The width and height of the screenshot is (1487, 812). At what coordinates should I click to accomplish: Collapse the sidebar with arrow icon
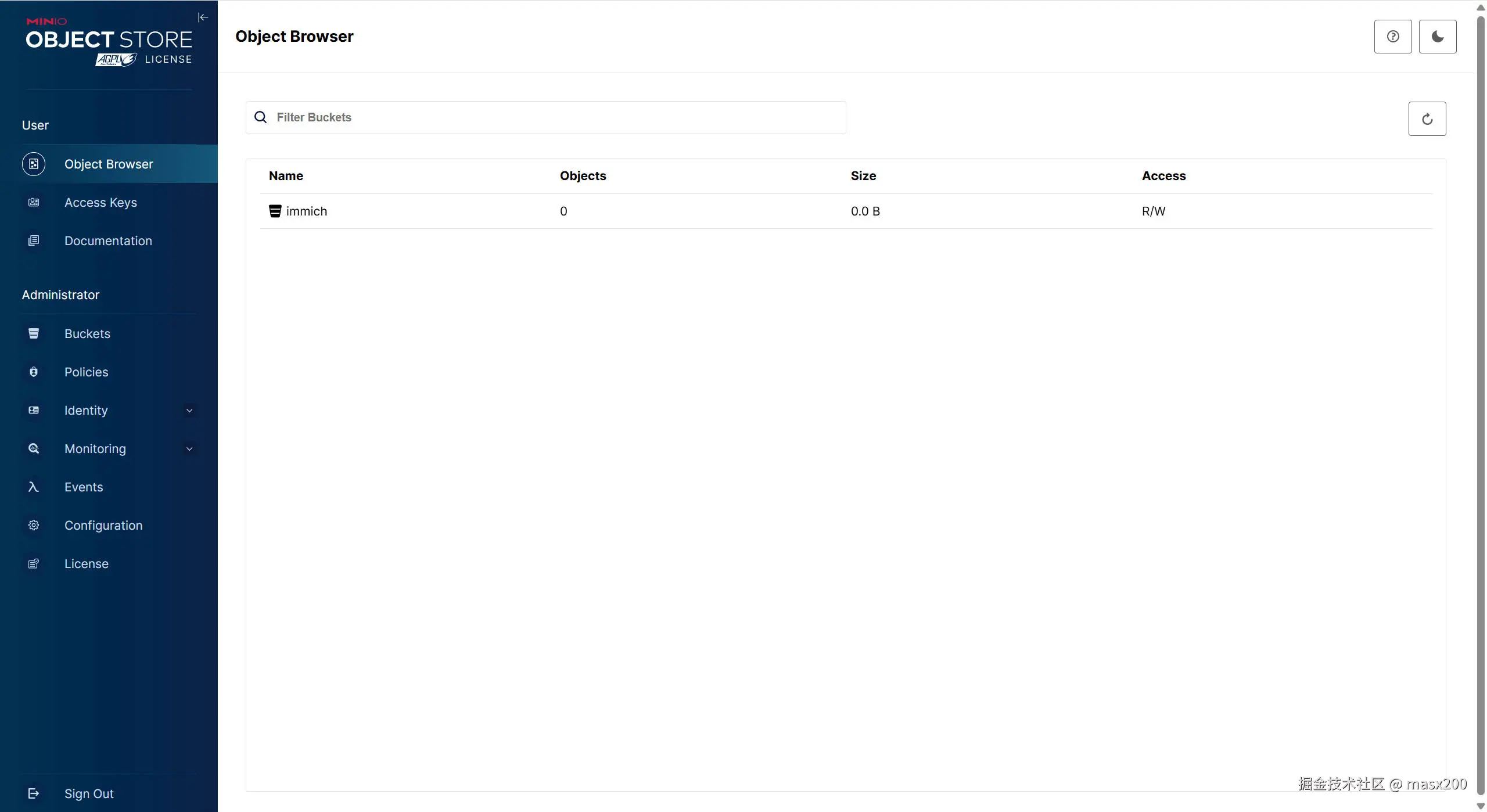[x=203, y=17]
